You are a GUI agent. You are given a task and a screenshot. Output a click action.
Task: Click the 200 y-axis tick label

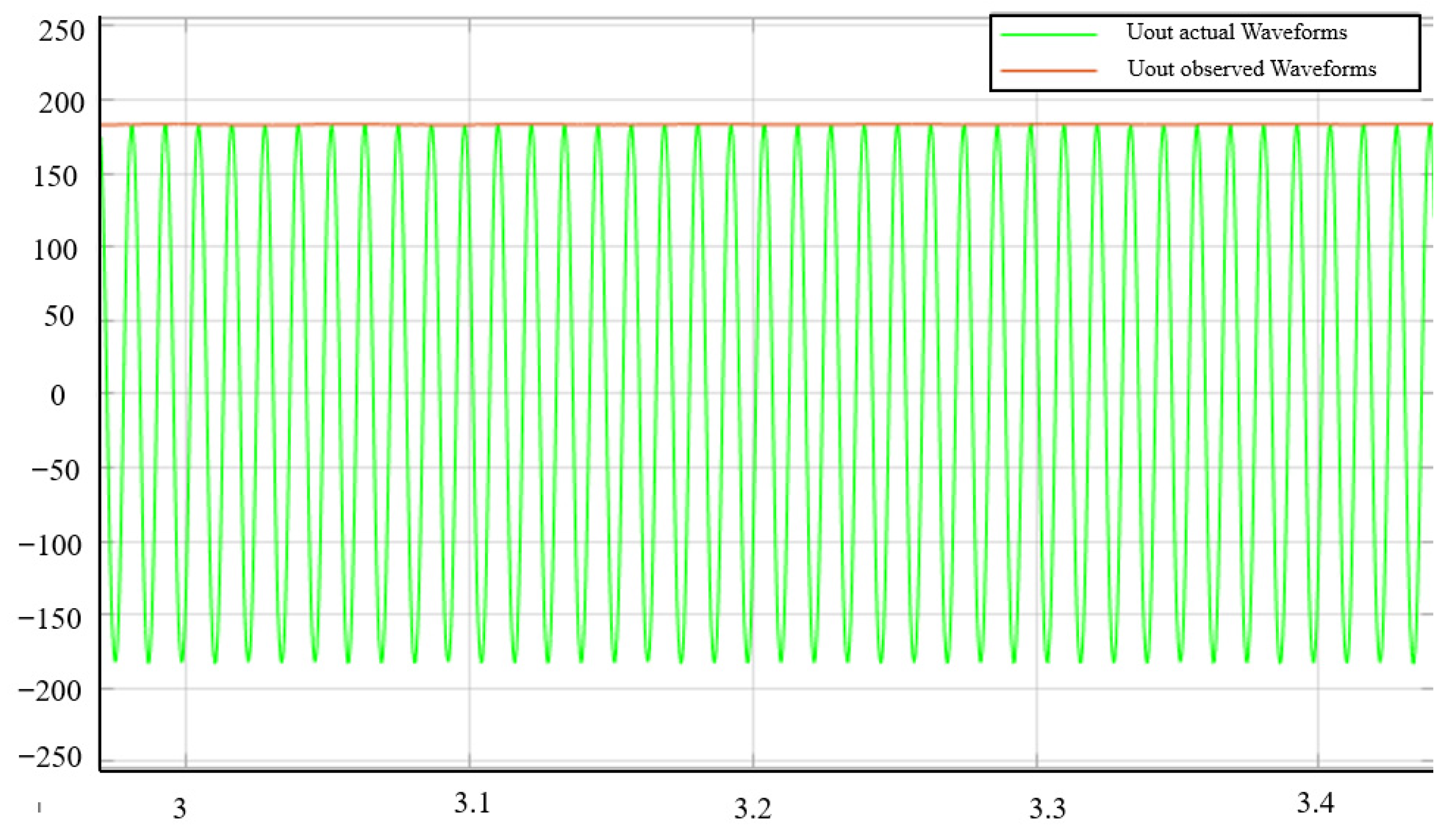[61, 104]
